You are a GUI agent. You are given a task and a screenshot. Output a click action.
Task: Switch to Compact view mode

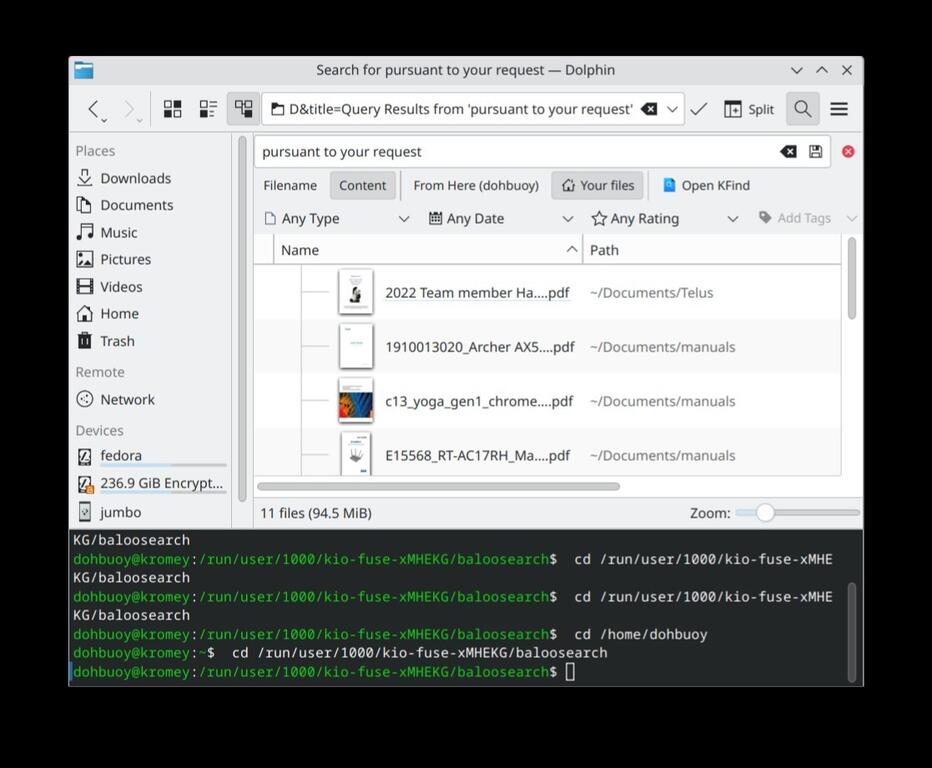tap(208, 109)
